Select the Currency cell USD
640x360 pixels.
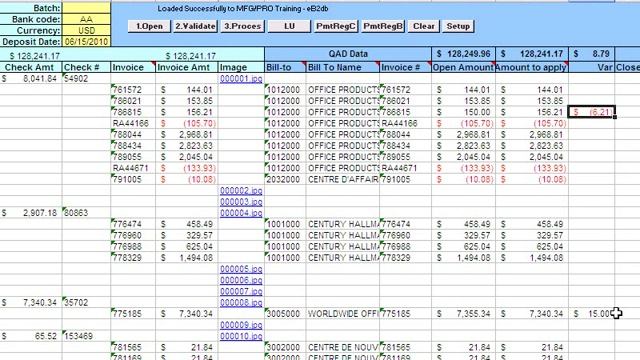click(x=86, y=31)
